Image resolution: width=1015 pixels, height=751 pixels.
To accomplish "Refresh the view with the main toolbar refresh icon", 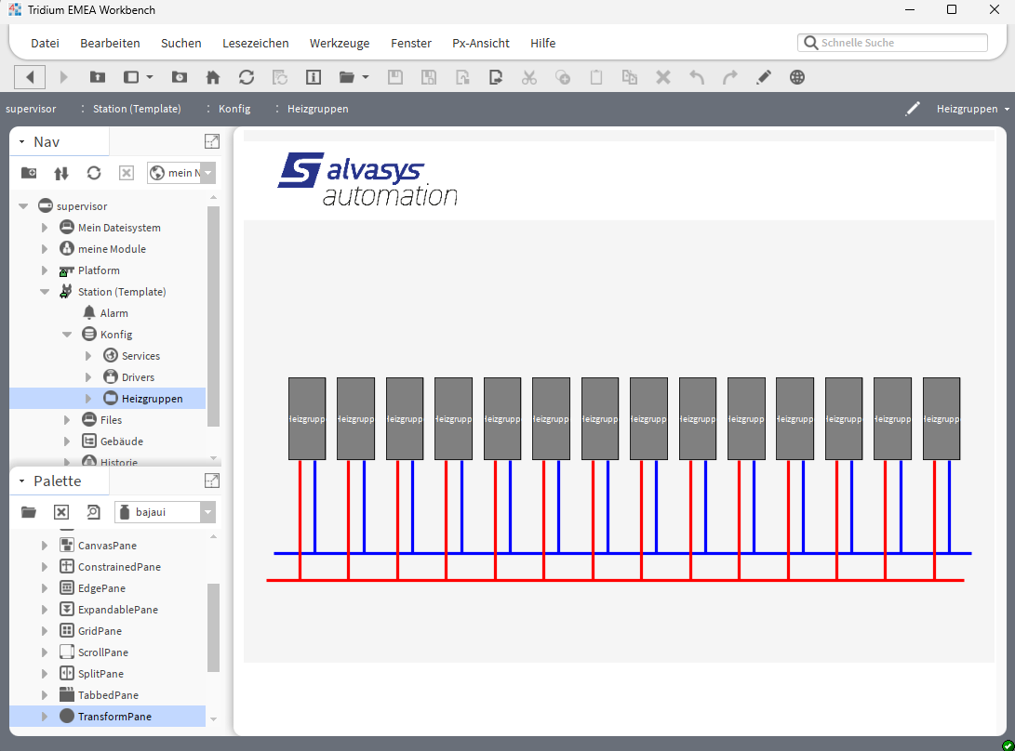I will coord(246,77).
